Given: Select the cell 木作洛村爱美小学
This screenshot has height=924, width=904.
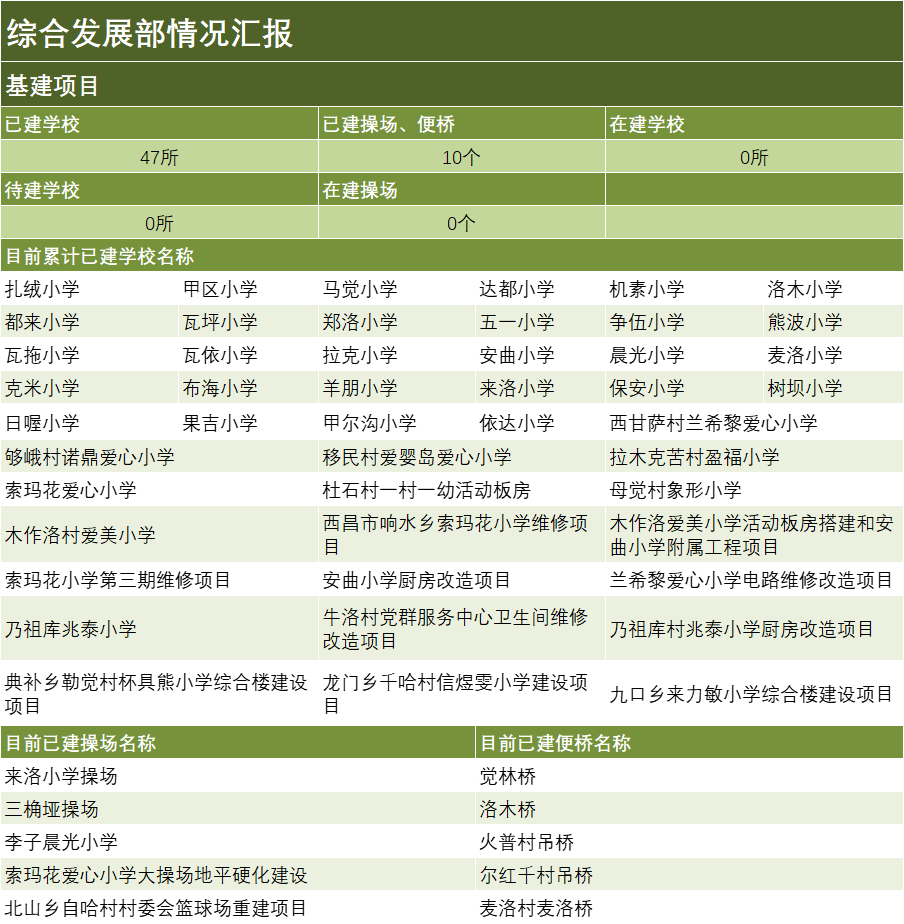Looking at the screenshot, I should point(159,534).
